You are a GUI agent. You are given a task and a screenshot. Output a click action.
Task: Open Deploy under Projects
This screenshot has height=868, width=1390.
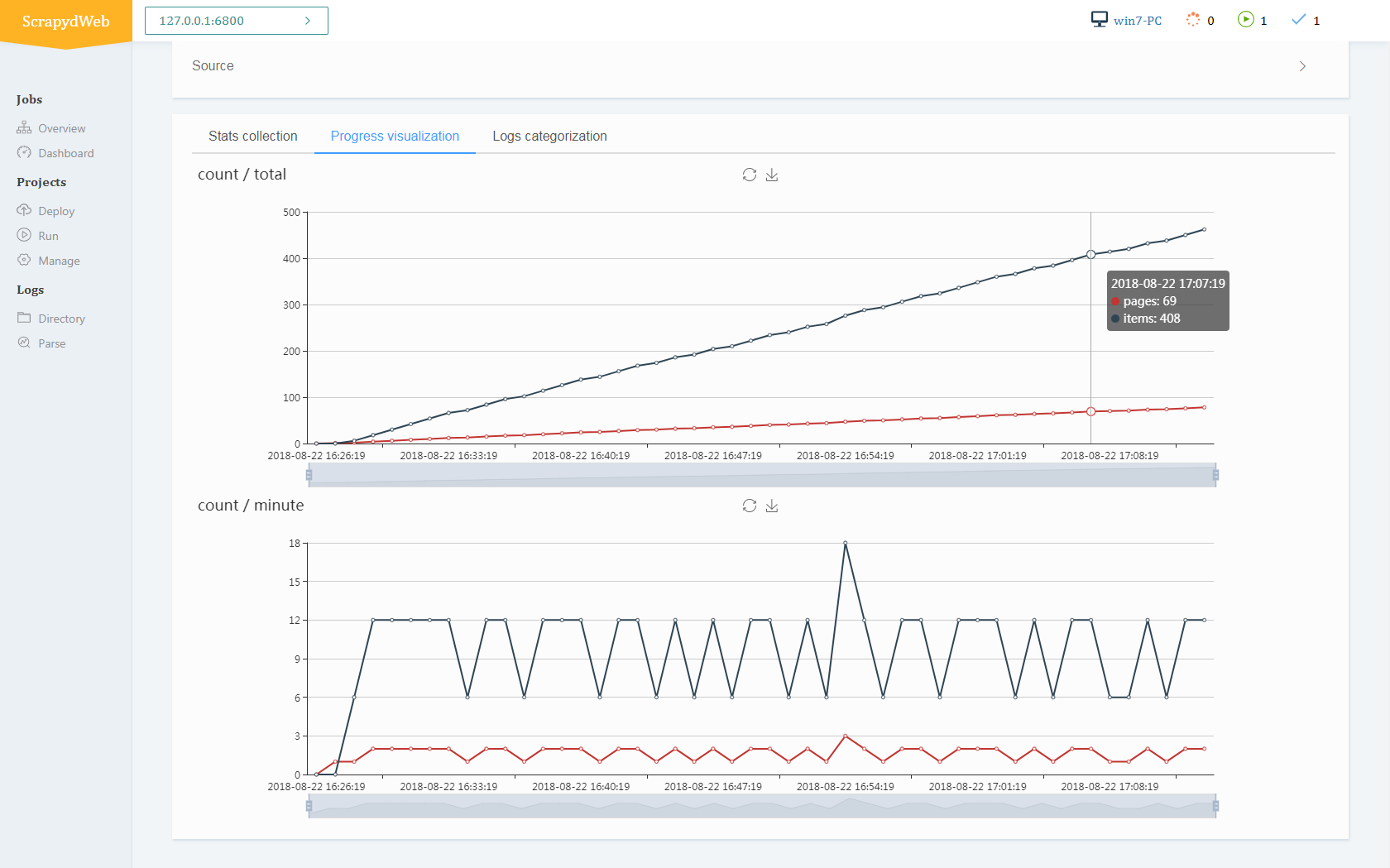coord(56,211)
